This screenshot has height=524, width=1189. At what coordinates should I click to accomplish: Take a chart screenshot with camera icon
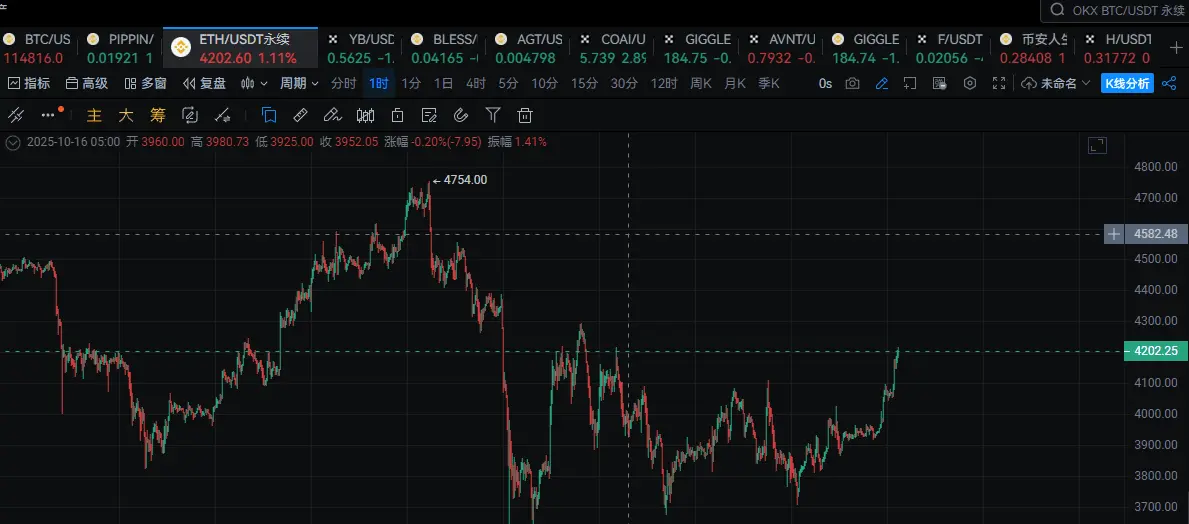(852, 83)
